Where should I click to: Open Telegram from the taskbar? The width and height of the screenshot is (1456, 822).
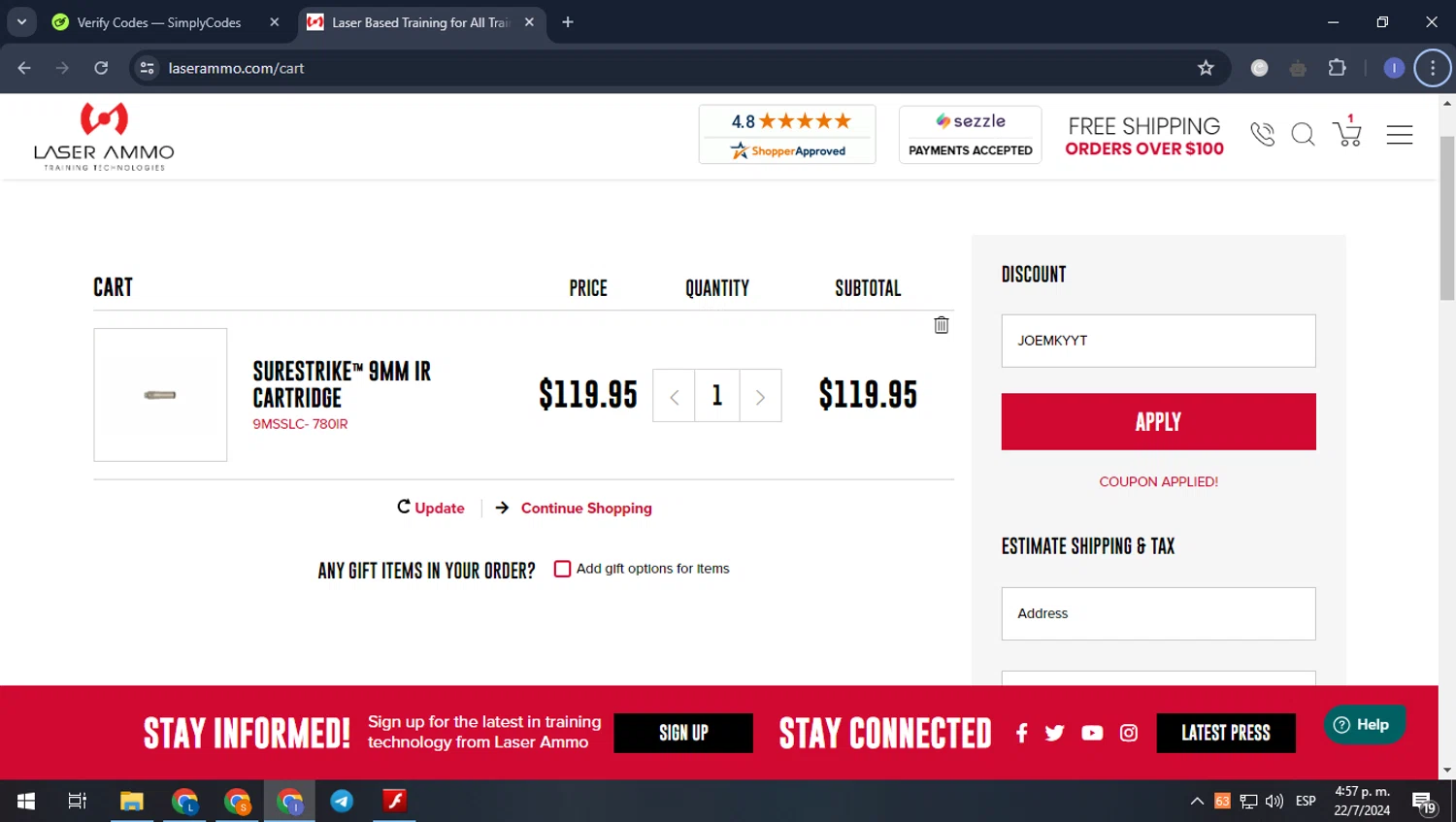[342, 801]
